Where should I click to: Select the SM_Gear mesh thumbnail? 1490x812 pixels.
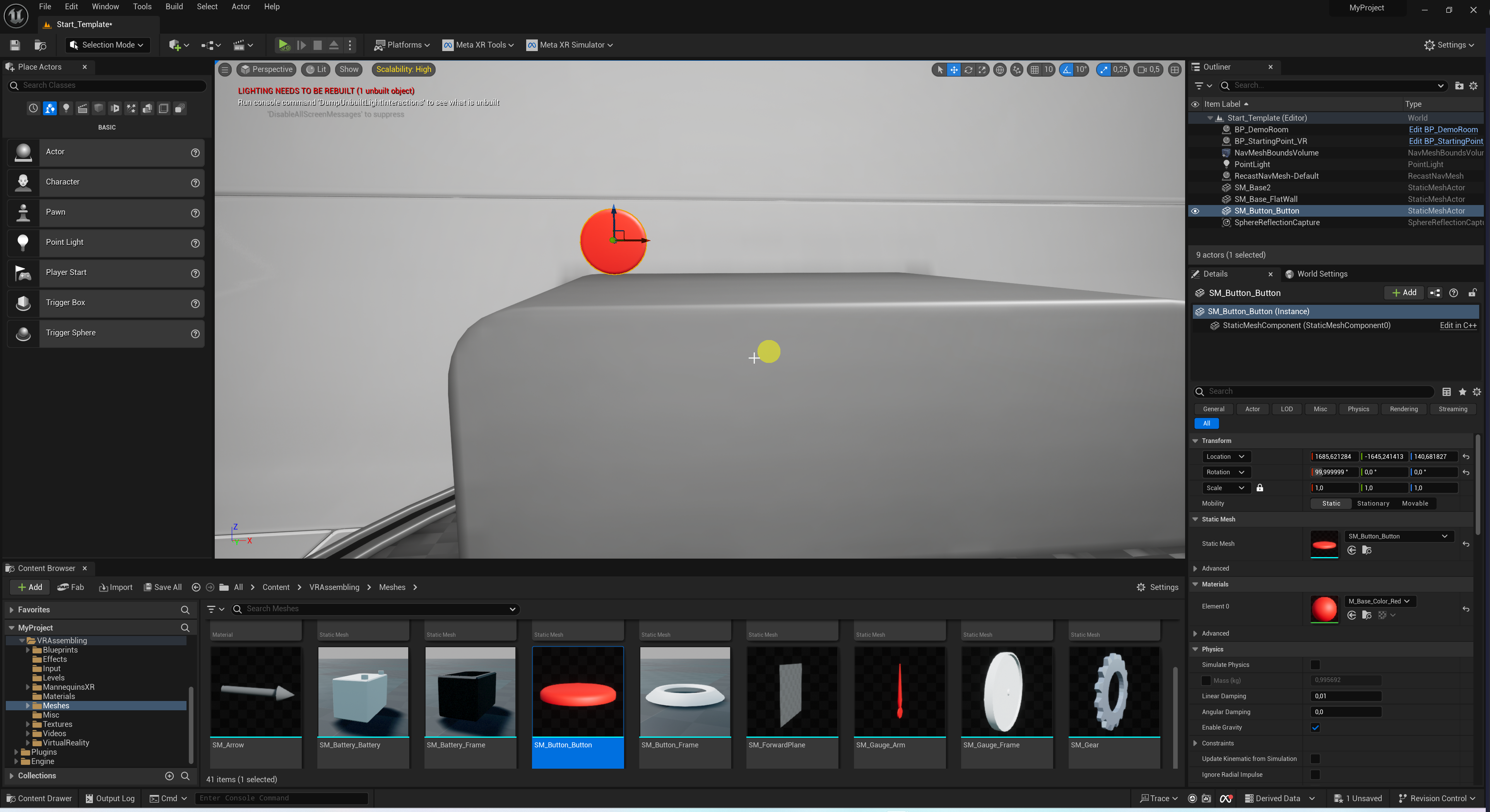[1114, 692]
